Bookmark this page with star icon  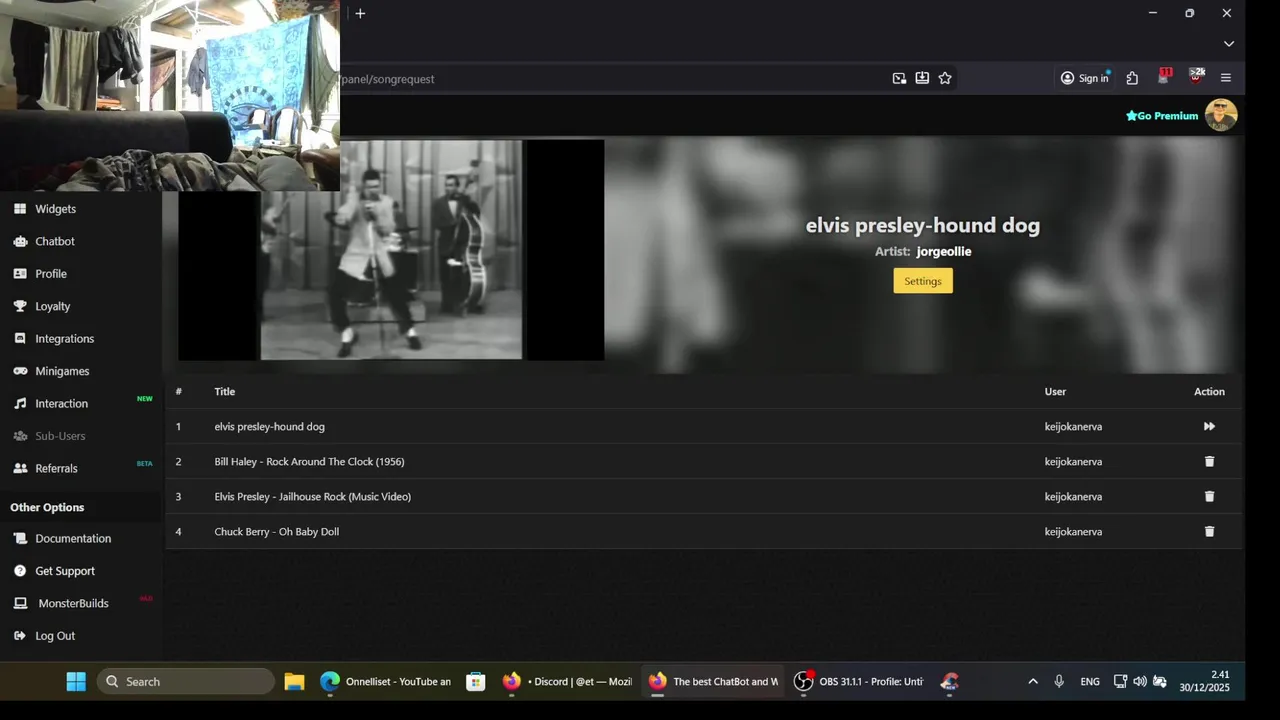click(x=945, y=78)
